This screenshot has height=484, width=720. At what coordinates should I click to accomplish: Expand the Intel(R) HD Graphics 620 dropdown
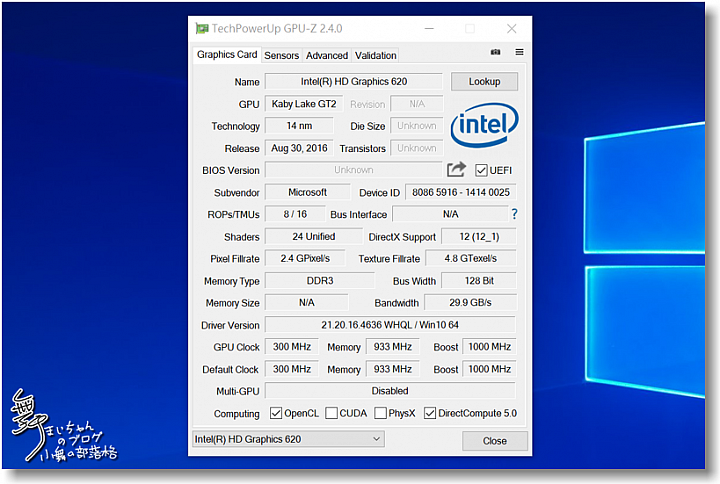(288, 439)
